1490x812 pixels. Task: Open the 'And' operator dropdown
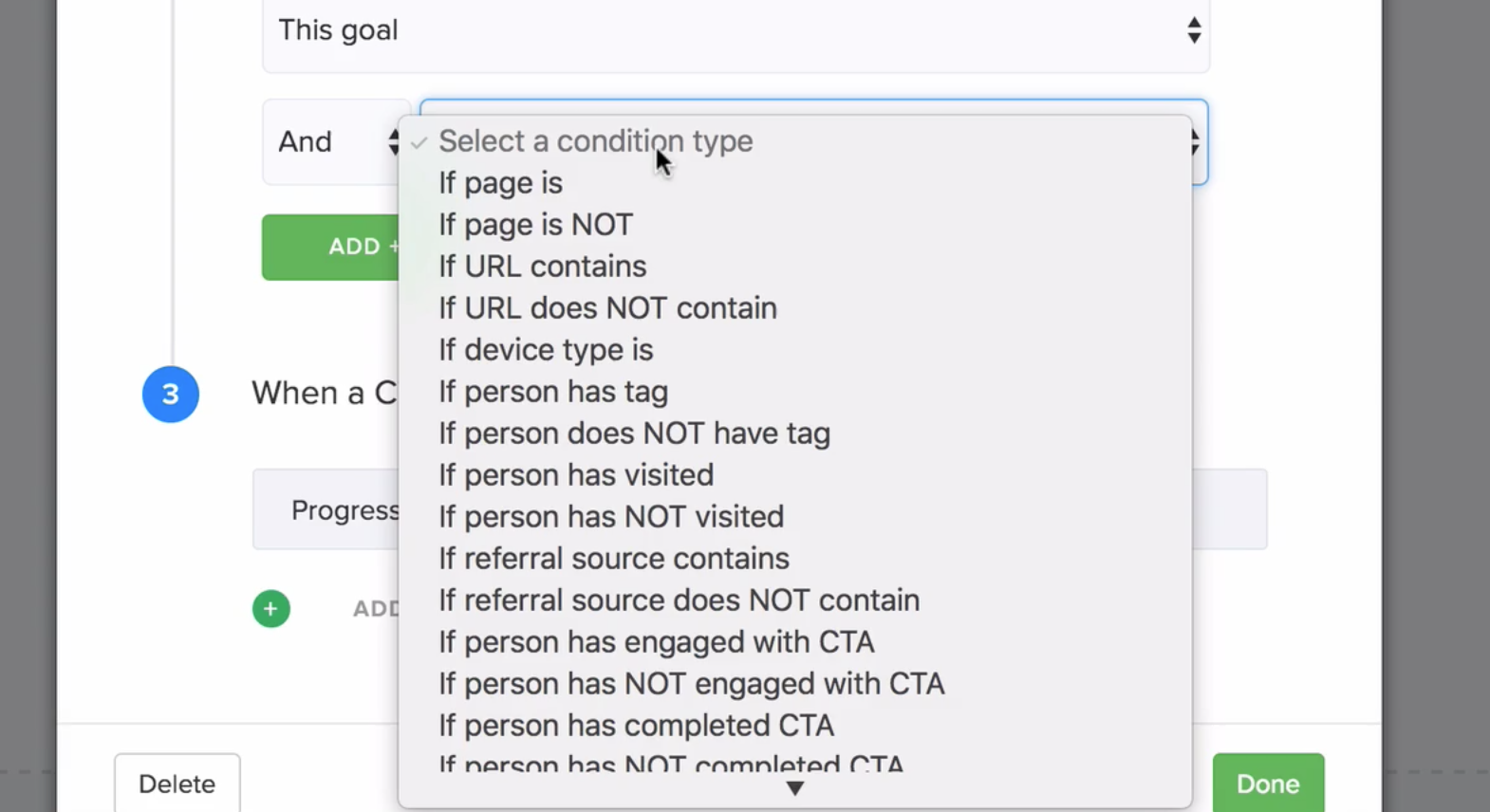pyautogui.click(x=332, y=142)
